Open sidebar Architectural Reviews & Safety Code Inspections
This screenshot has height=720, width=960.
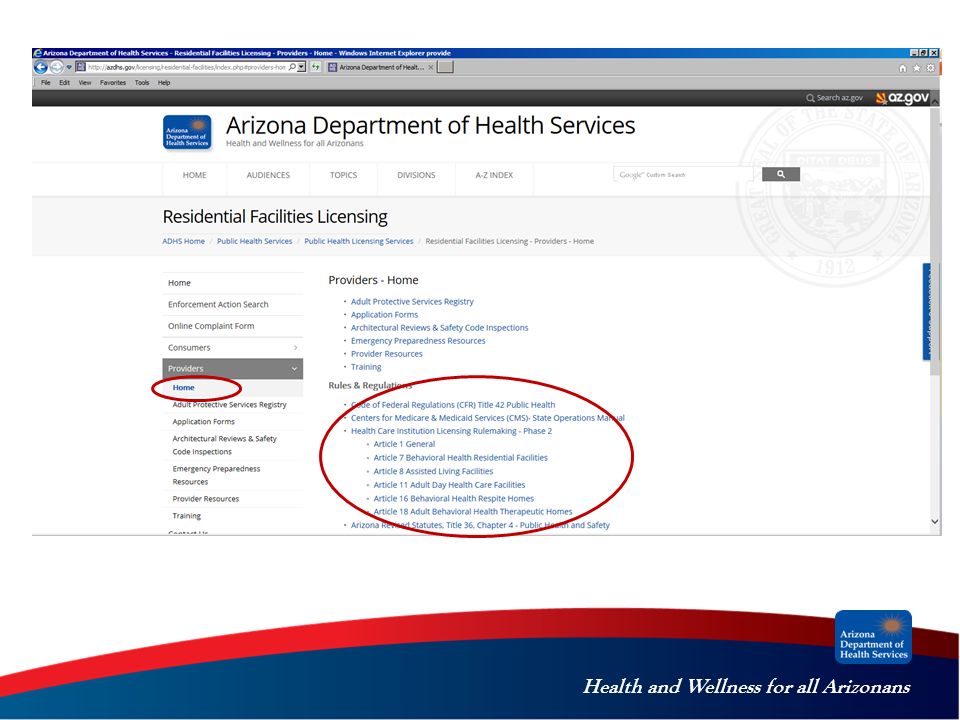click(x=225, y=445)
